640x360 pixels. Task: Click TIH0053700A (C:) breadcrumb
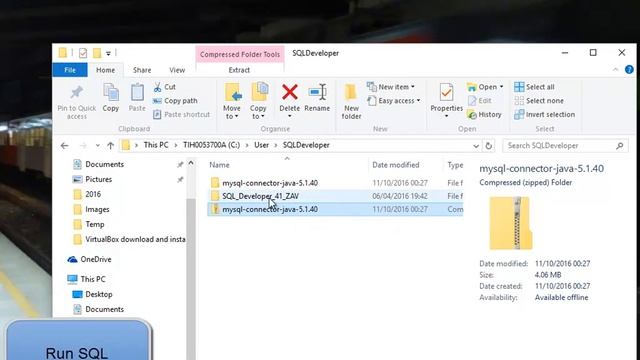211,145
